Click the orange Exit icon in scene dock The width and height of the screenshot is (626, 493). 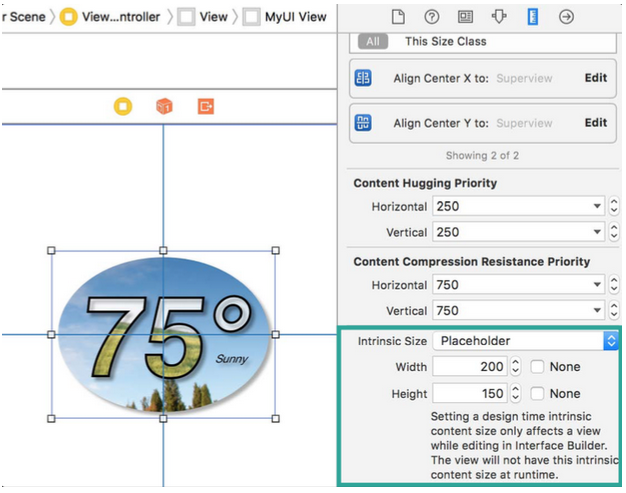point(206,107)
